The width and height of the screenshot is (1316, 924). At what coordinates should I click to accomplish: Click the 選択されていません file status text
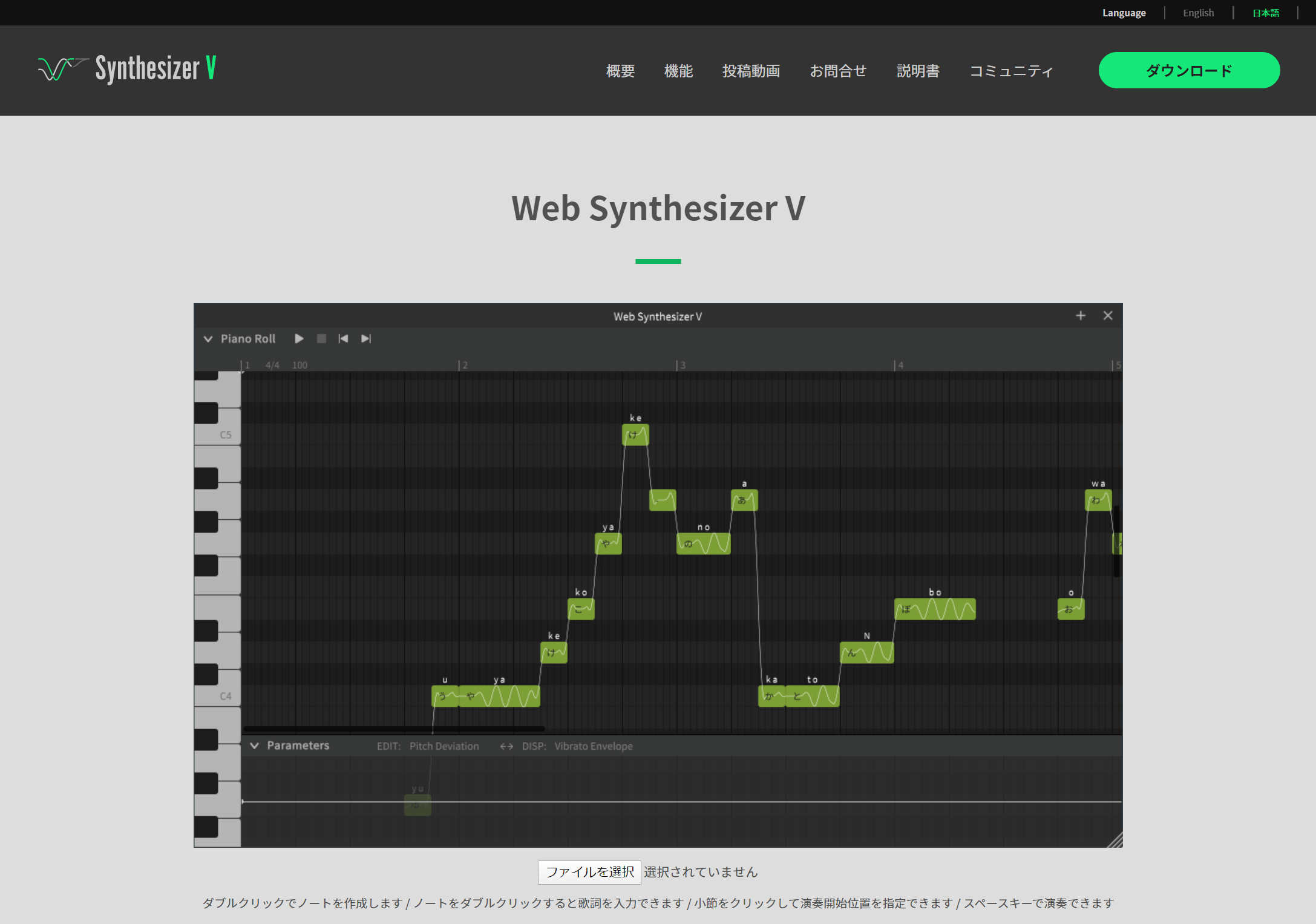click(701, 872)
